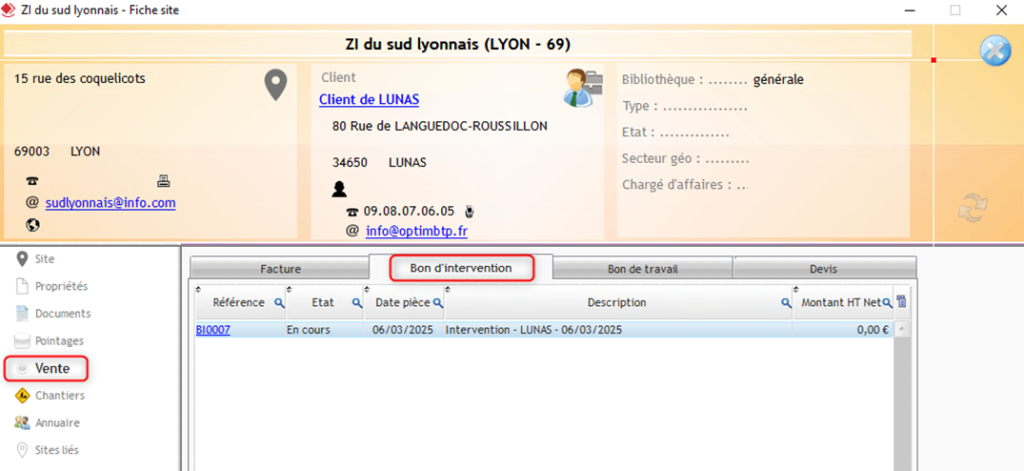Click the magnifier in Etat column header
The image size is (1024, 471).
click(357, 303)
